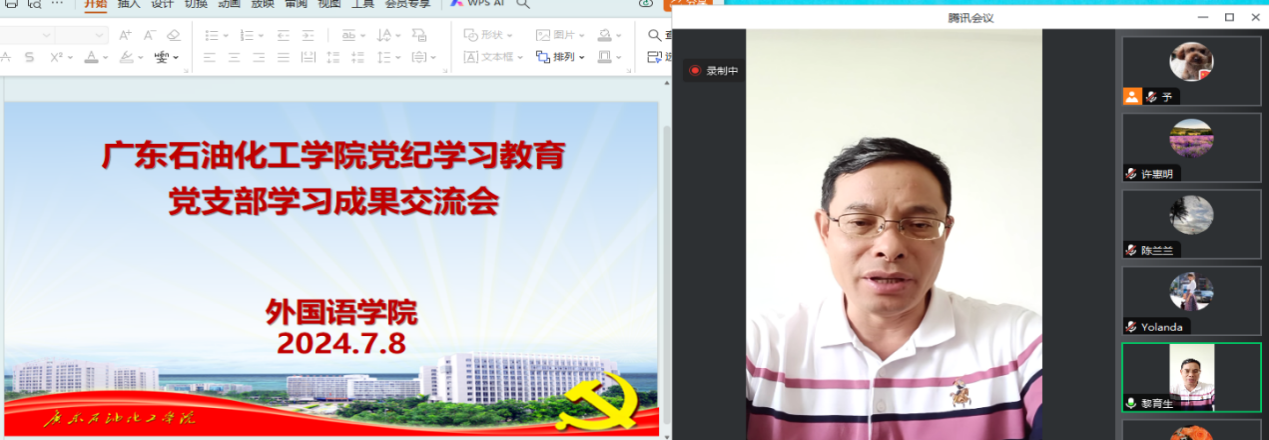This screenshot has width=1269, height=440.
Task: Center align the text
Action: pyautogui.click(x=234, y=58)
